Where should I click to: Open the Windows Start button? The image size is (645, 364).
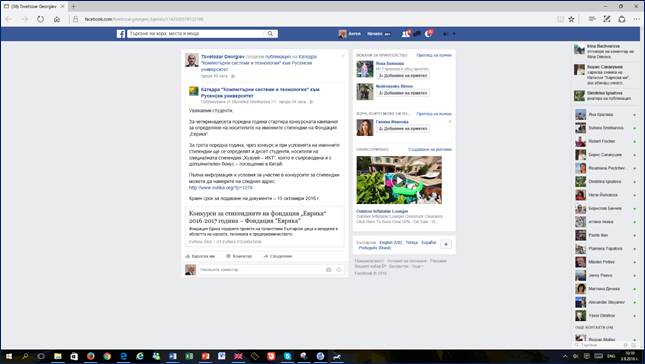point(8,357)
